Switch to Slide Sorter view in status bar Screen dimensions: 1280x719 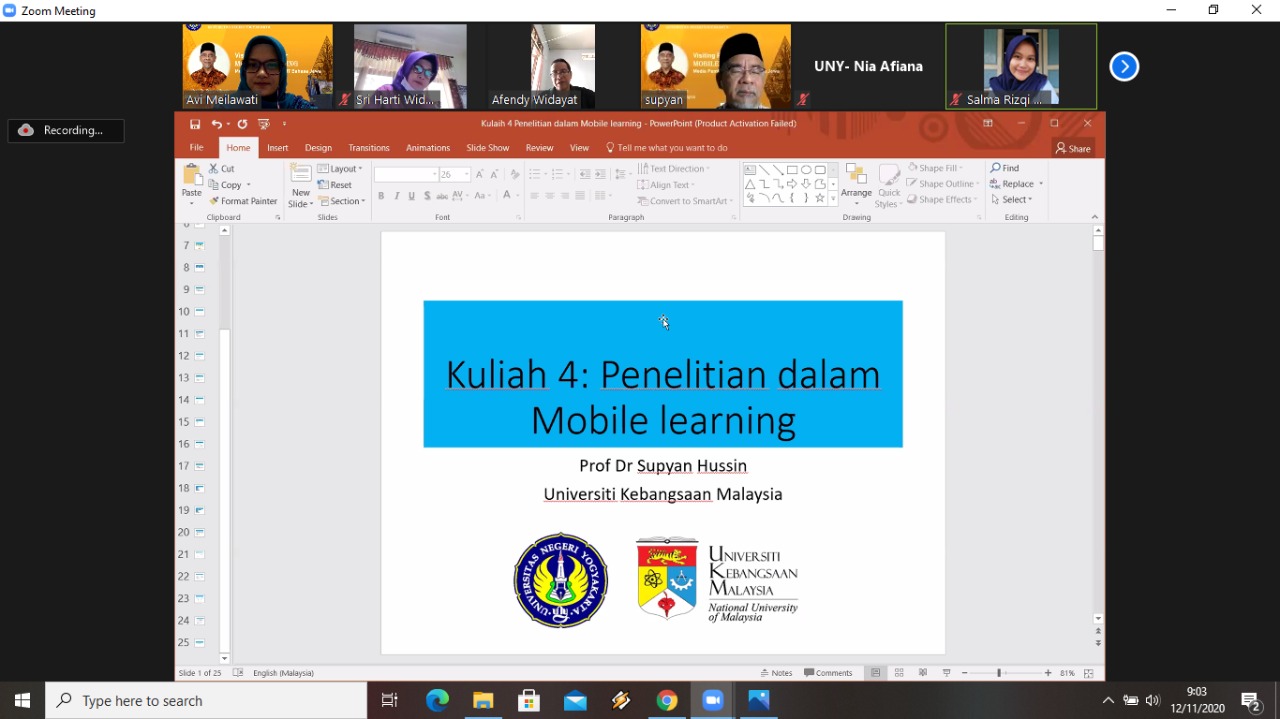pyautogui.click(x=899, y=673)
